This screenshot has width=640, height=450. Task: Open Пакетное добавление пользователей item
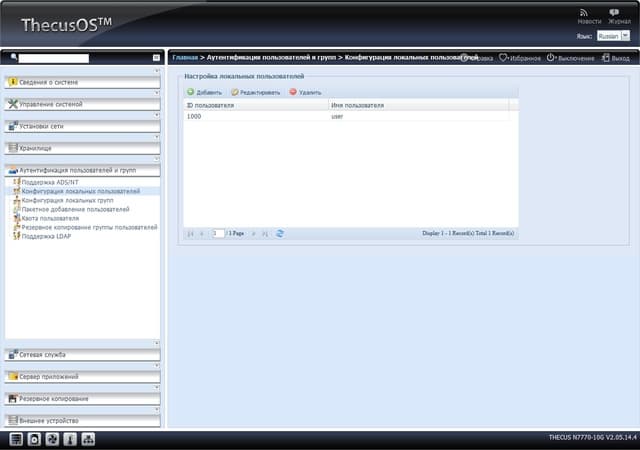coord(75,209)
